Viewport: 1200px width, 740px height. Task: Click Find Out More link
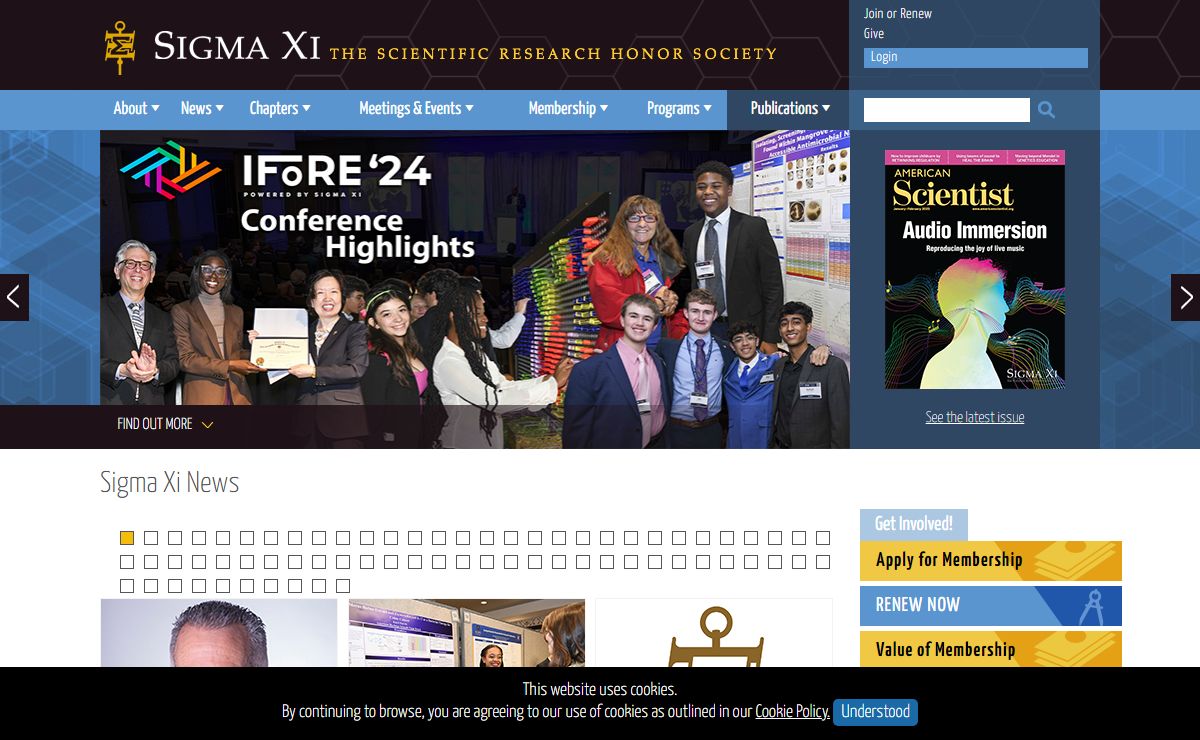pos(155,424)
